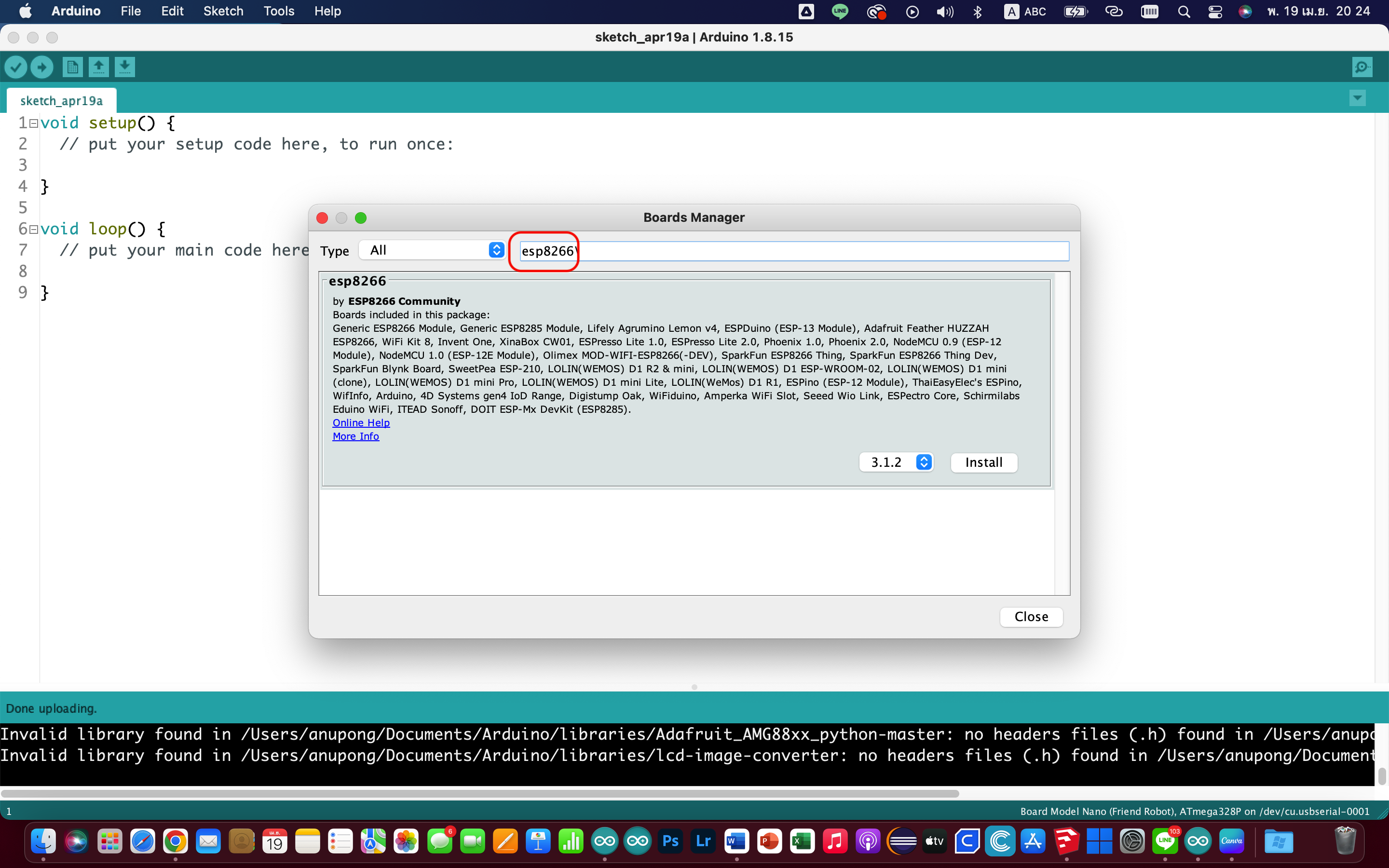Click the Verify sketch checkmark button
This screenshot has width=1389, height=868.
tap(16, 67)
